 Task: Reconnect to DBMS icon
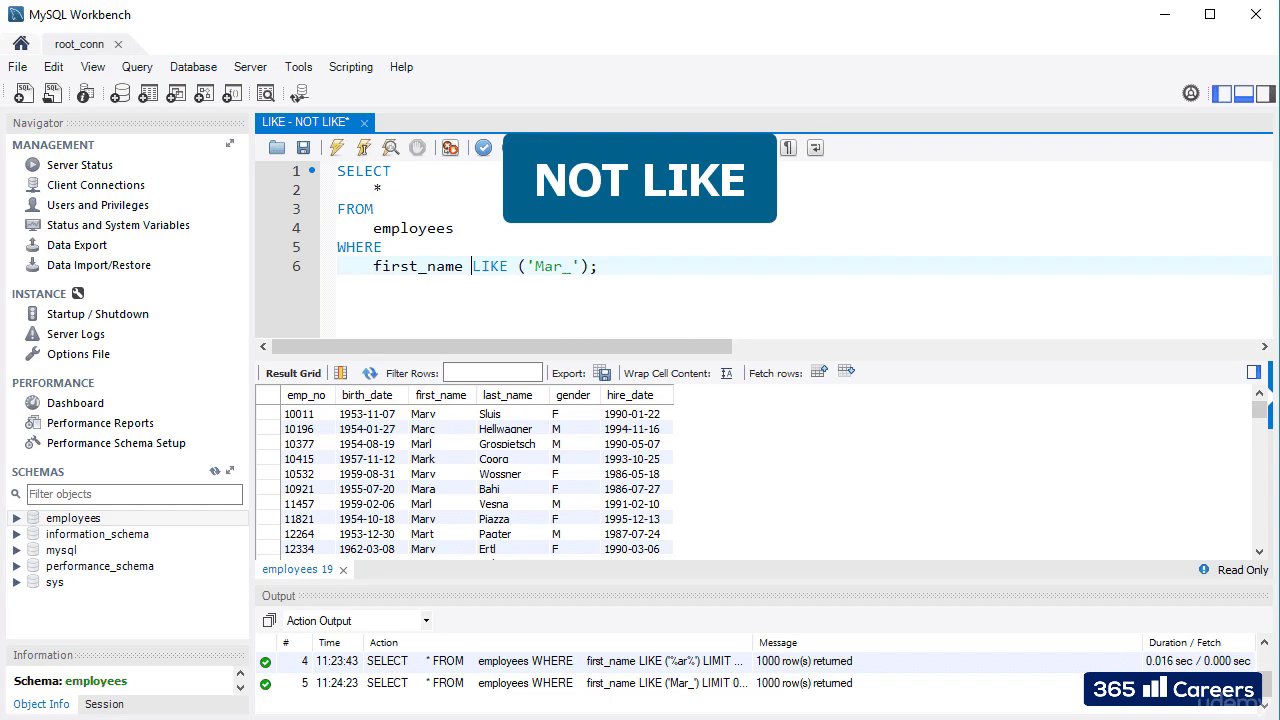tap(299, 94)
